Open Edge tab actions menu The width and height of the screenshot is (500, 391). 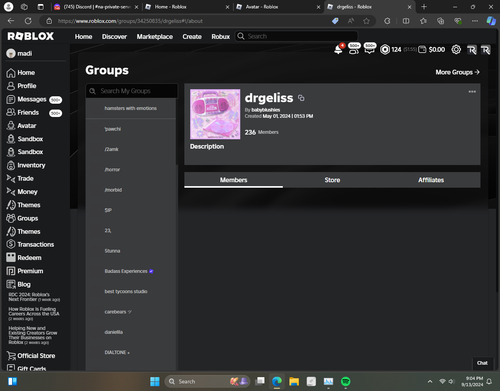41,7
